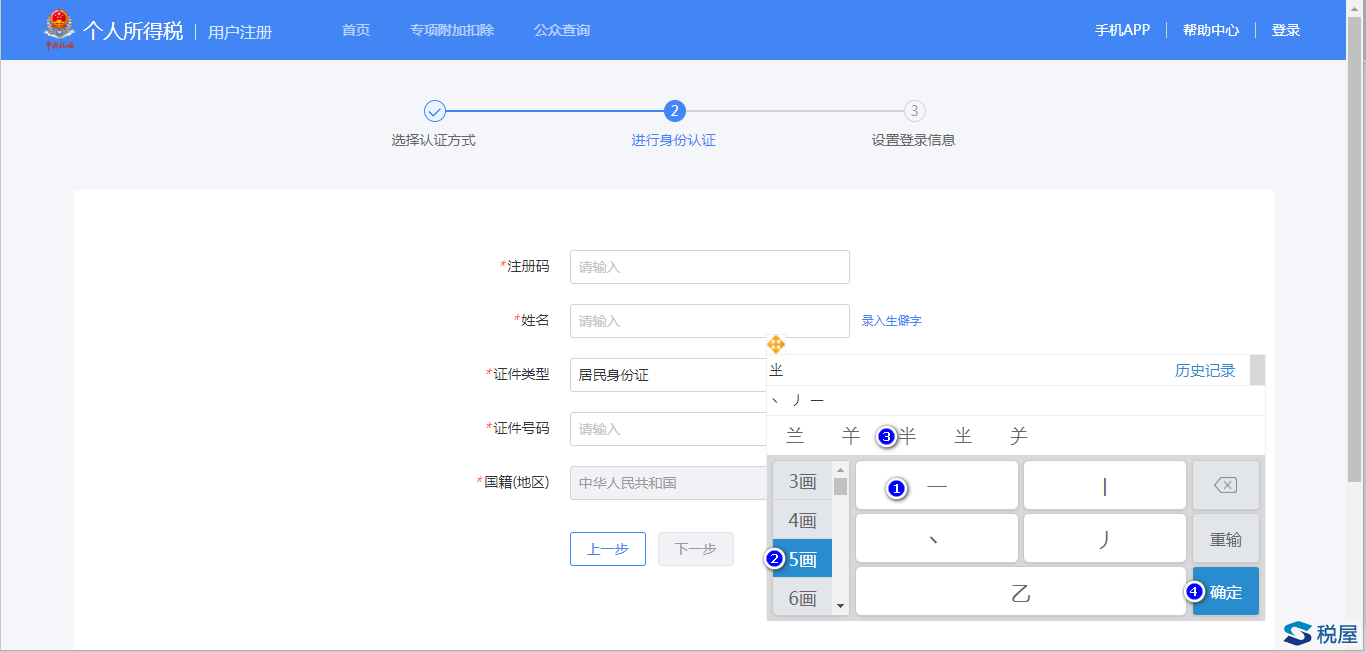Screen dimensions: 1366x652
Task: Open 首页 in the top navigation
Action: [x=356, y=30]
